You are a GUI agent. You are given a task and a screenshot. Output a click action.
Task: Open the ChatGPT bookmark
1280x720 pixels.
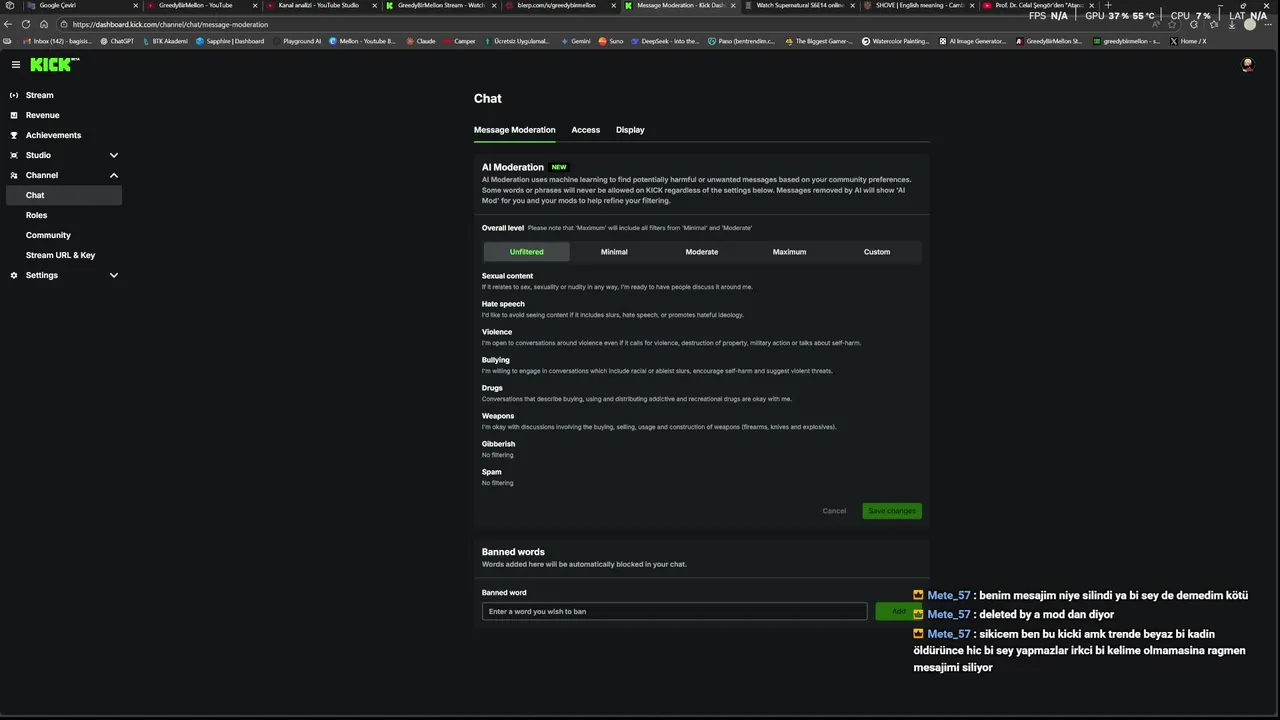click(x=117, y=42)
